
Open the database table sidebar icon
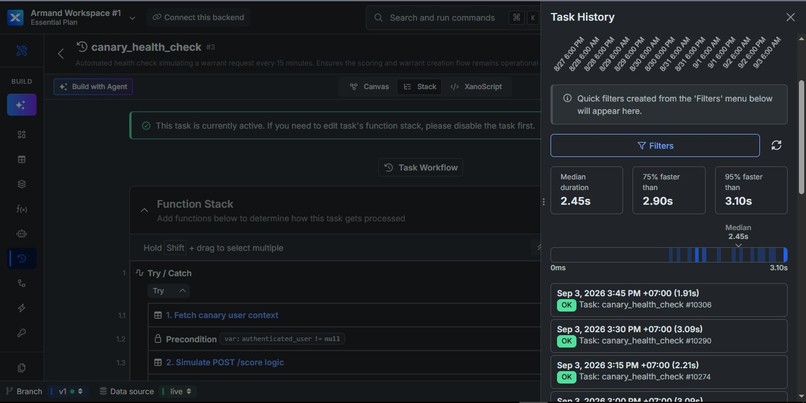pos(22,159)
